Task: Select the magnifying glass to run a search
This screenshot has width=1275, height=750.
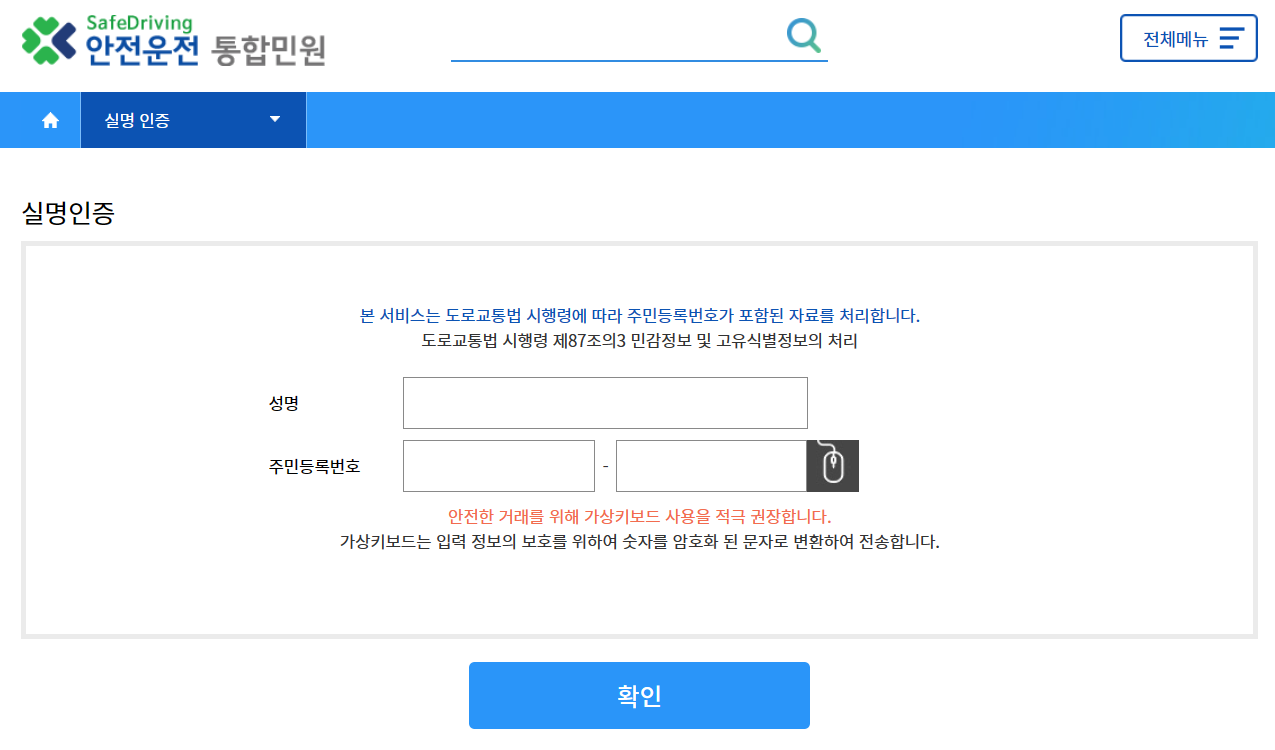Action: tap(803, 36)
